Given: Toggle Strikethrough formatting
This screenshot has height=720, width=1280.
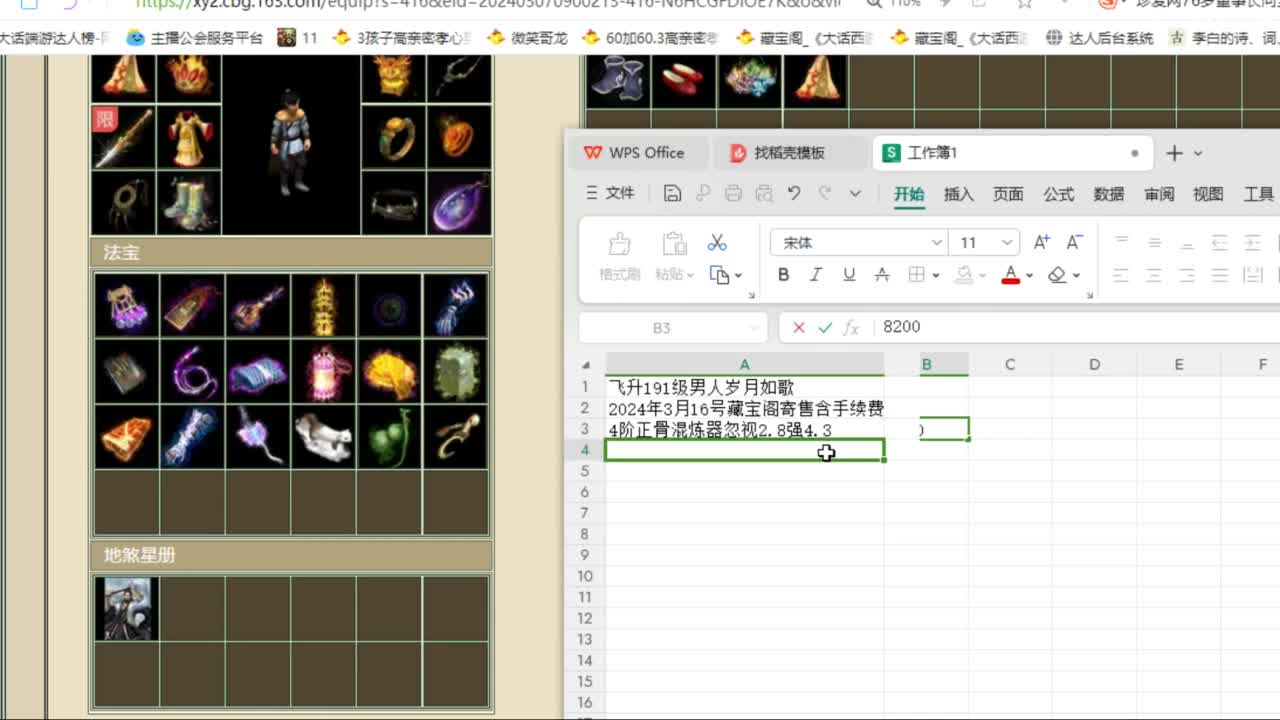Looking at the screenshot, I should coord(882,275).
